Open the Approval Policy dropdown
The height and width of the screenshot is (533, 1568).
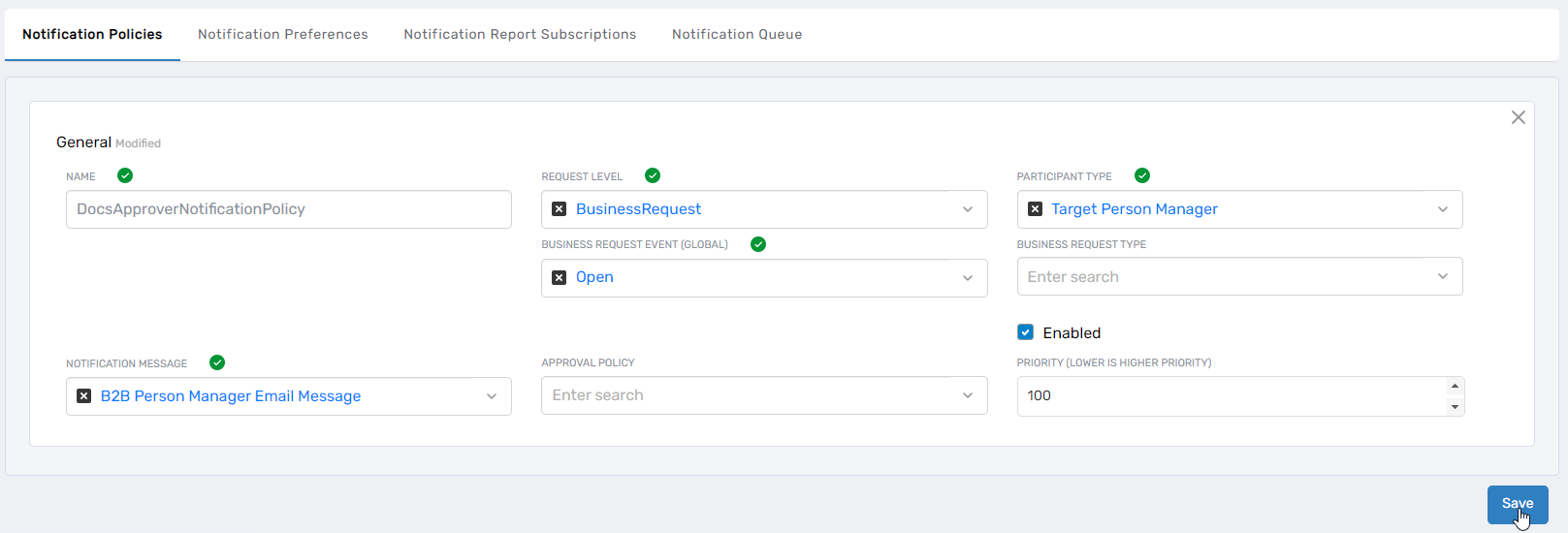(x=967, y=395)
